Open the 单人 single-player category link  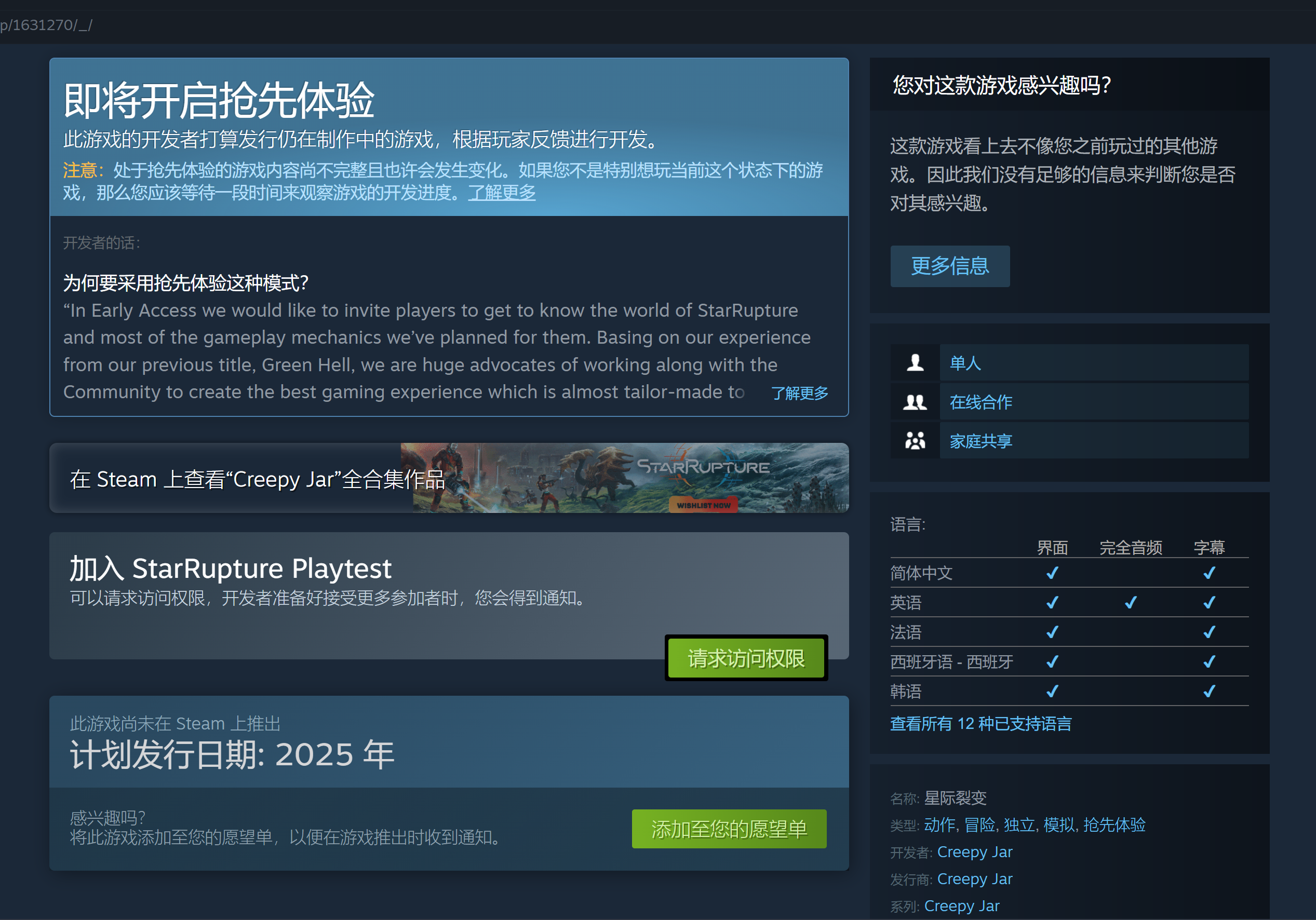point(965,362)
